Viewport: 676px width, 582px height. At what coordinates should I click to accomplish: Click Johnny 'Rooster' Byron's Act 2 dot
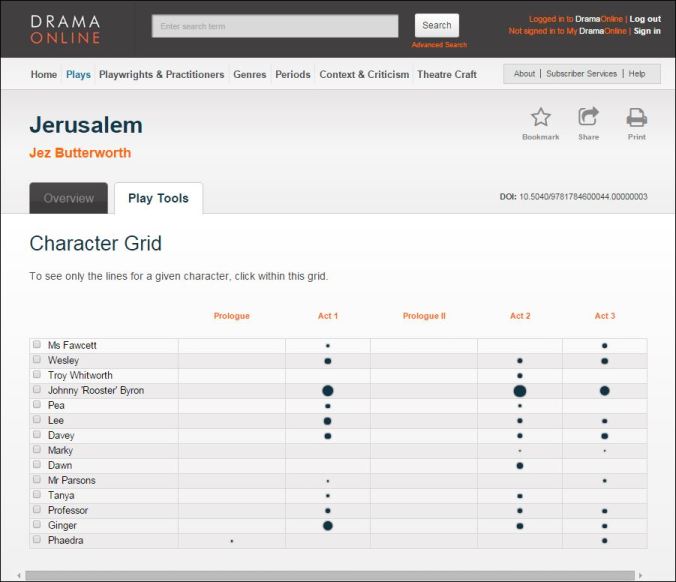pyautogui.click(x=520, y=391)
